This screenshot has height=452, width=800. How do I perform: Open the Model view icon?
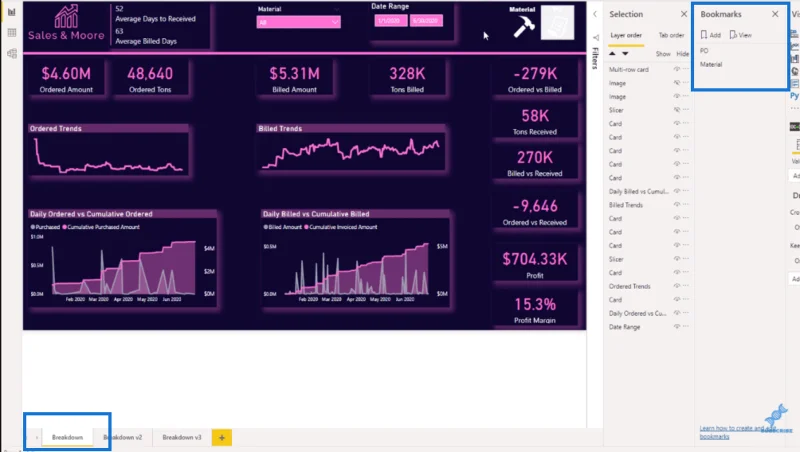click(x=12, y=54)
